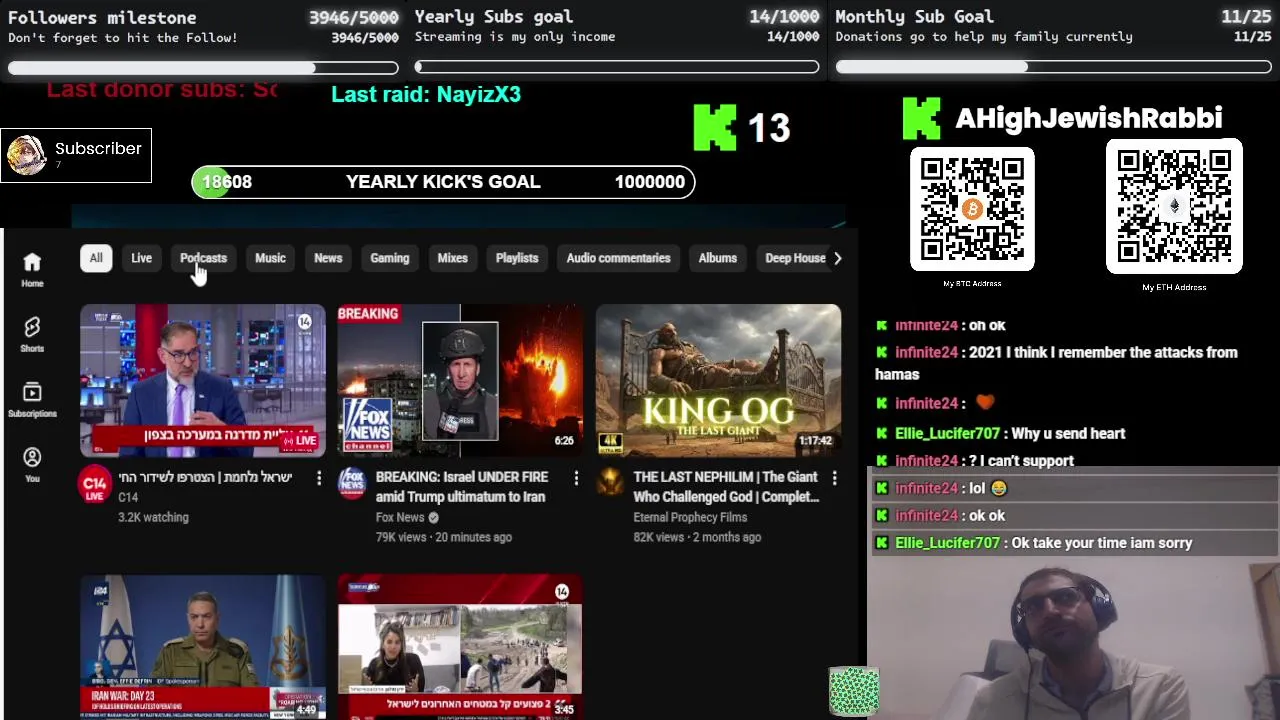Open the Hebrew news thumbnail lasting 3:45

point(460,646)
